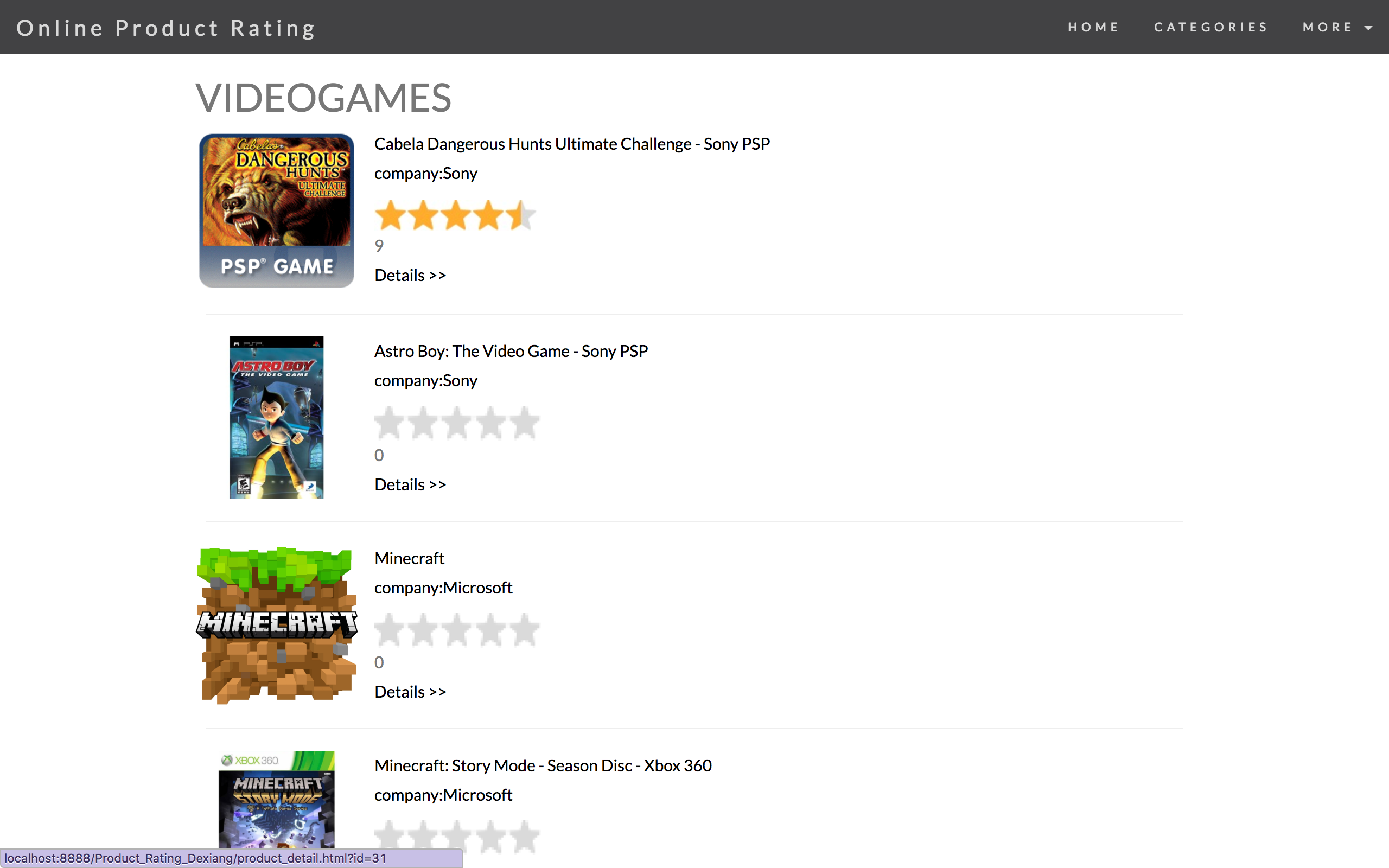
Task: Go to the HOME page
Action: tap(1093, 28)
